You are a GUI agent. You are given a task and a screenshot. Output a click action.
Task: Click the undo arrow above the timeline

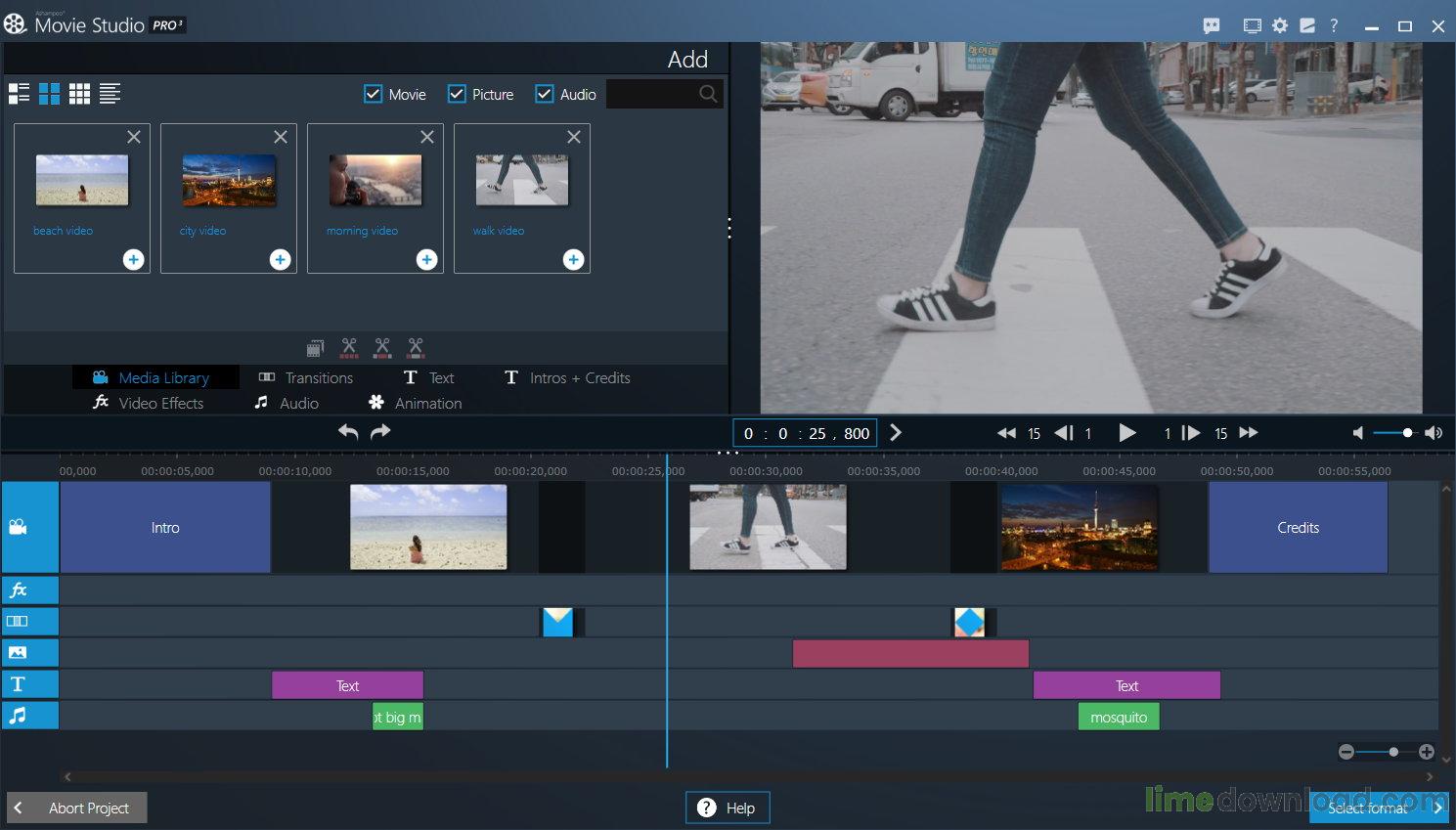click(x=347, y=431)
